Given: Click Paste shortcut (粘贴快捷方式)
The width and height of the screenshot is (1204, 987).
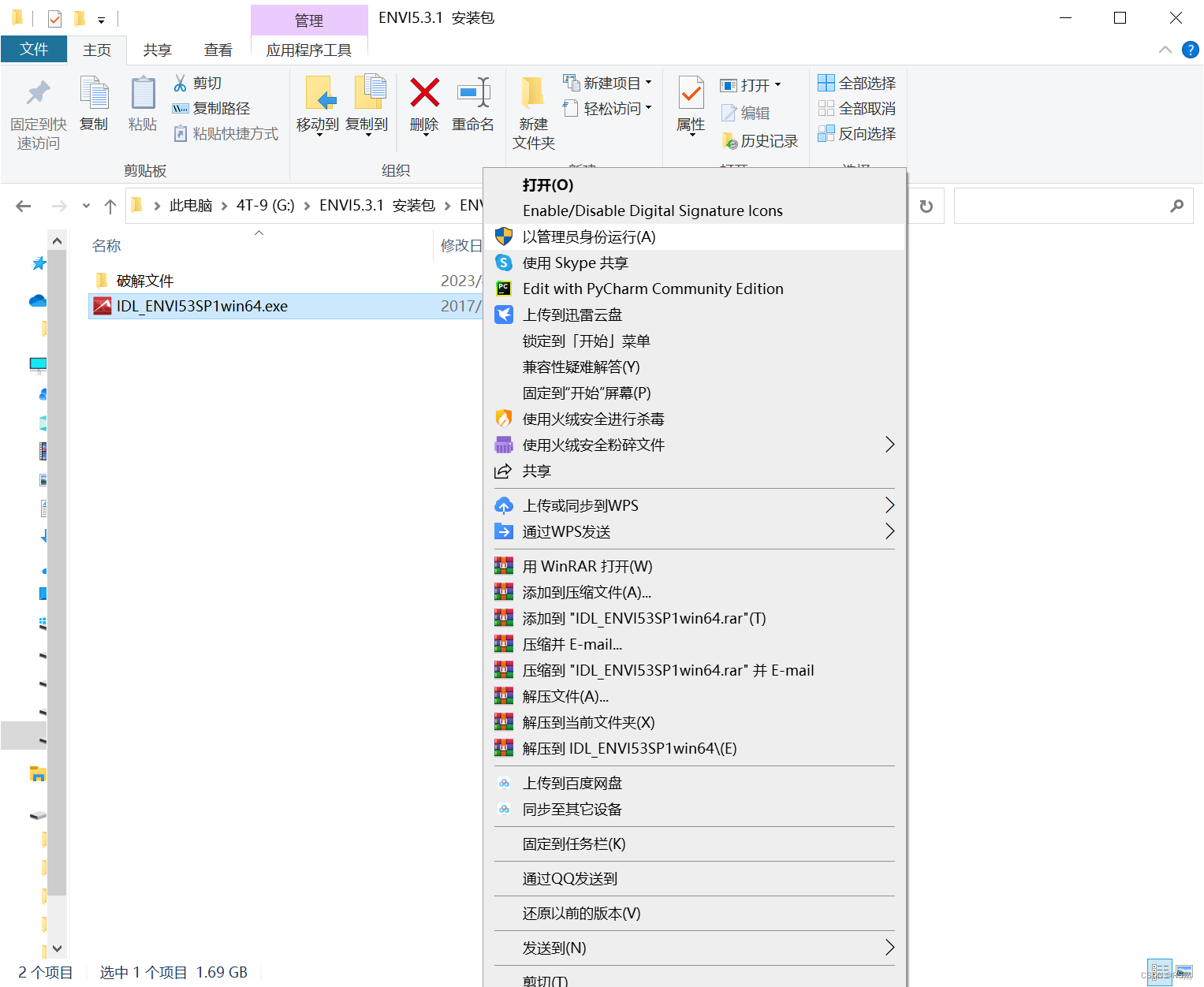Looking at the screenshot, I should pyautogui.click(x=226, y=133).
